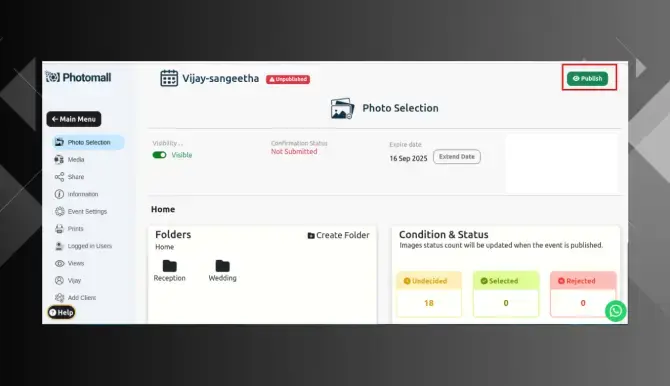Click the Home breadcrumb under Folders
670x386 pixels.
165,247
